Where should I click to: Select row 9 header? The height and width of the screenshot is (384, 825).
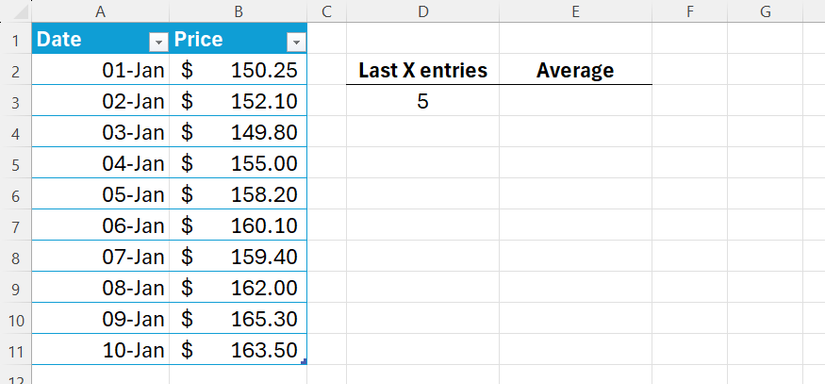(x=16, y=287)
